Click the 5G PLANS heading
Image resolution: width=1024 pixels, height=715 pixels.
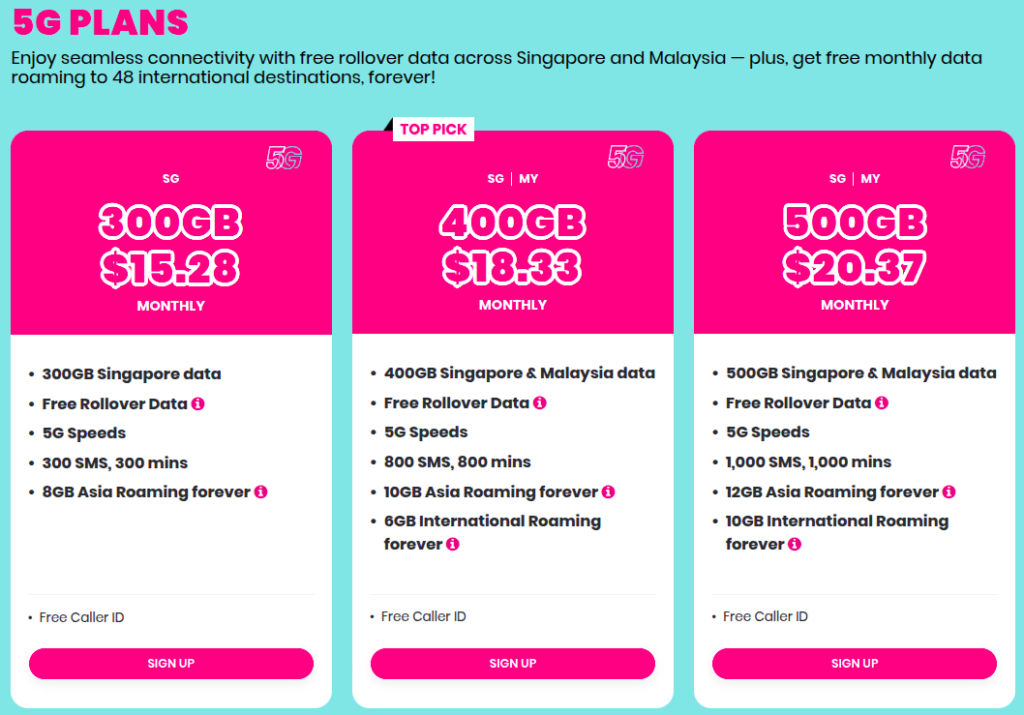(x=100, y=22)
